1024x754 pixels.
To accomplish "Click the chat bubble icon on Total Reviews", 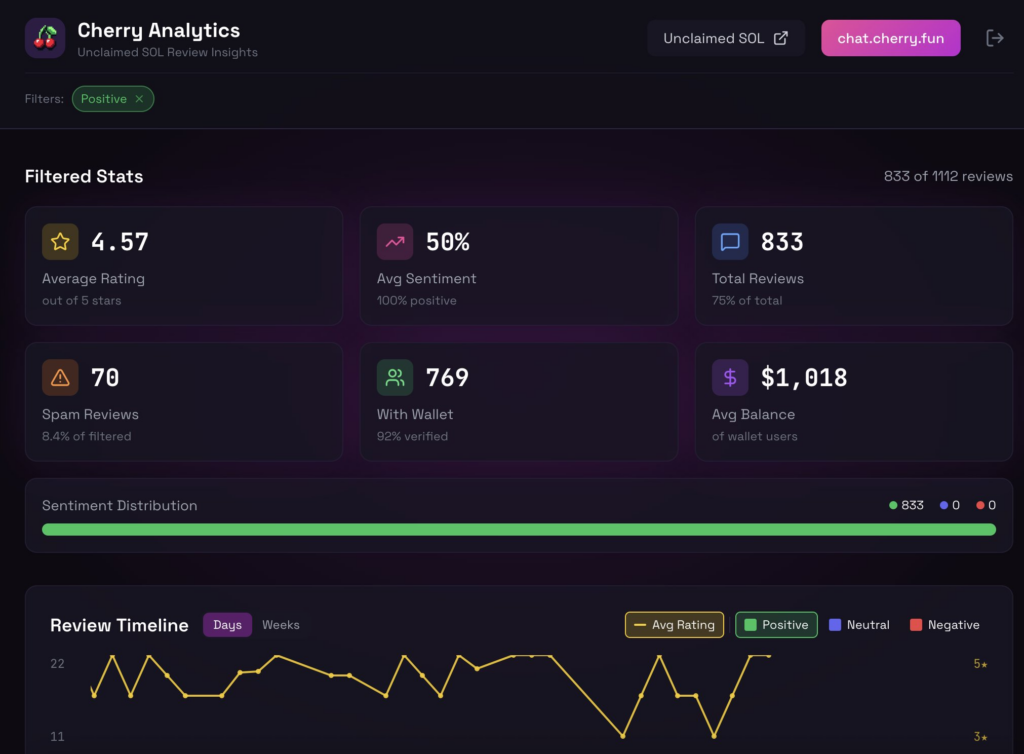I will (x=730, y=241).
